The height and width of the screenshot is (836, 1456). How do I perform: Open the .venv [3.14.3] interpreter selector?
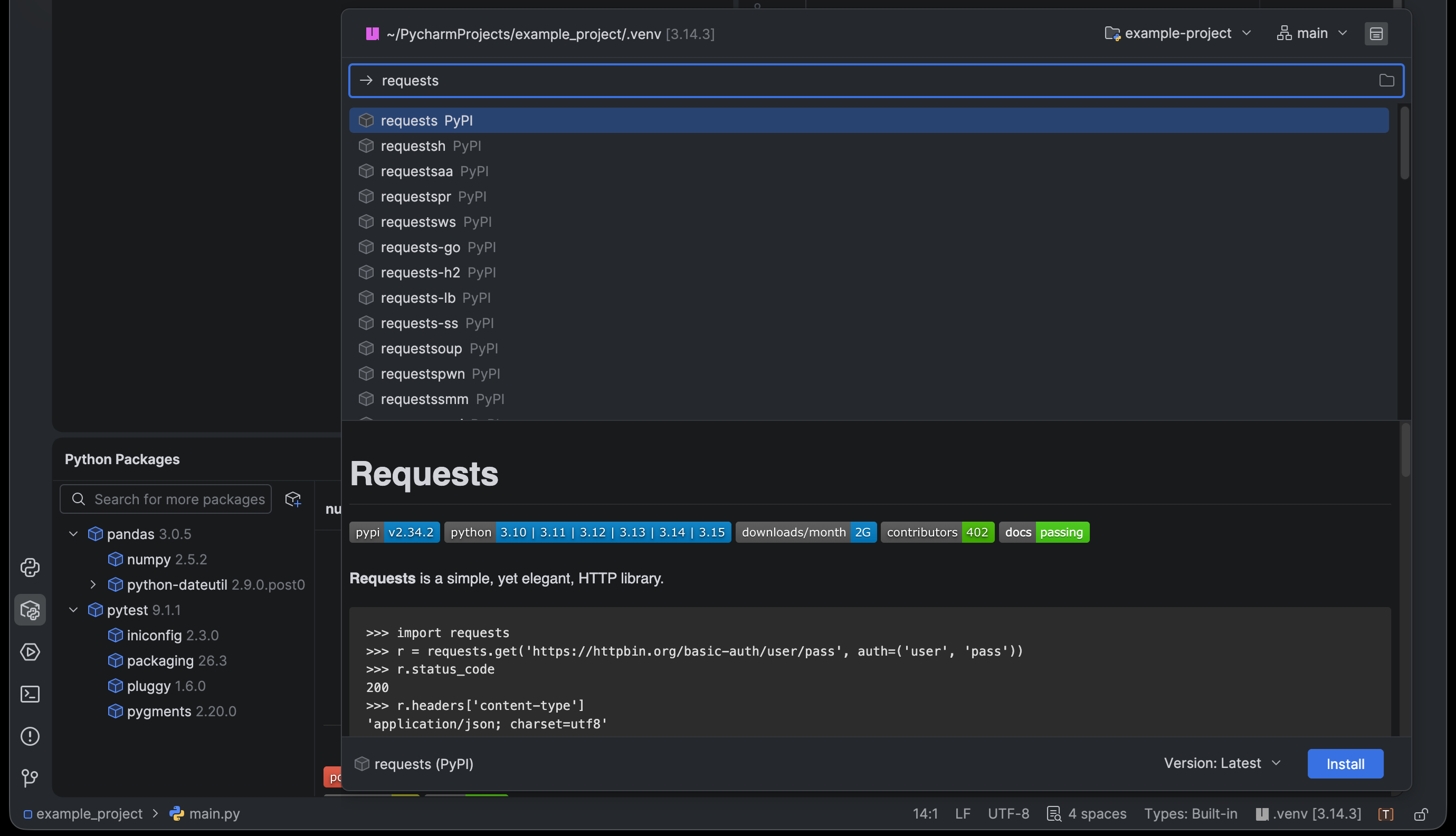pos(1308,814)
